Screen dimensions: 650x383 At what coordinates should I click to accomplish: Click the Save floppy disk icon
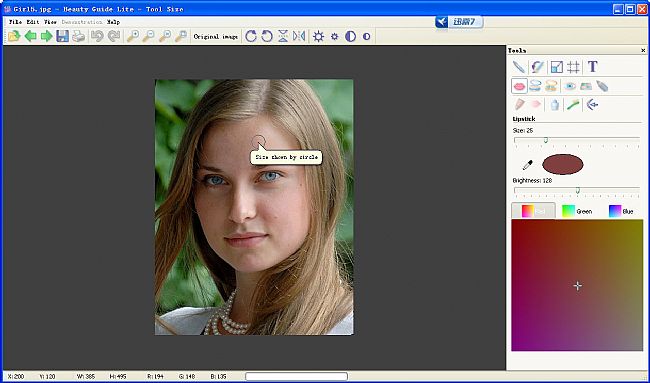(x=63, y=36)
